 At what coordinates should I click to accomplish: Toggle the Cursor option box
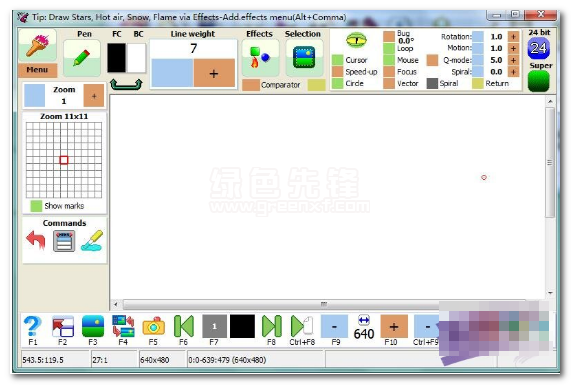pos(338,60)
